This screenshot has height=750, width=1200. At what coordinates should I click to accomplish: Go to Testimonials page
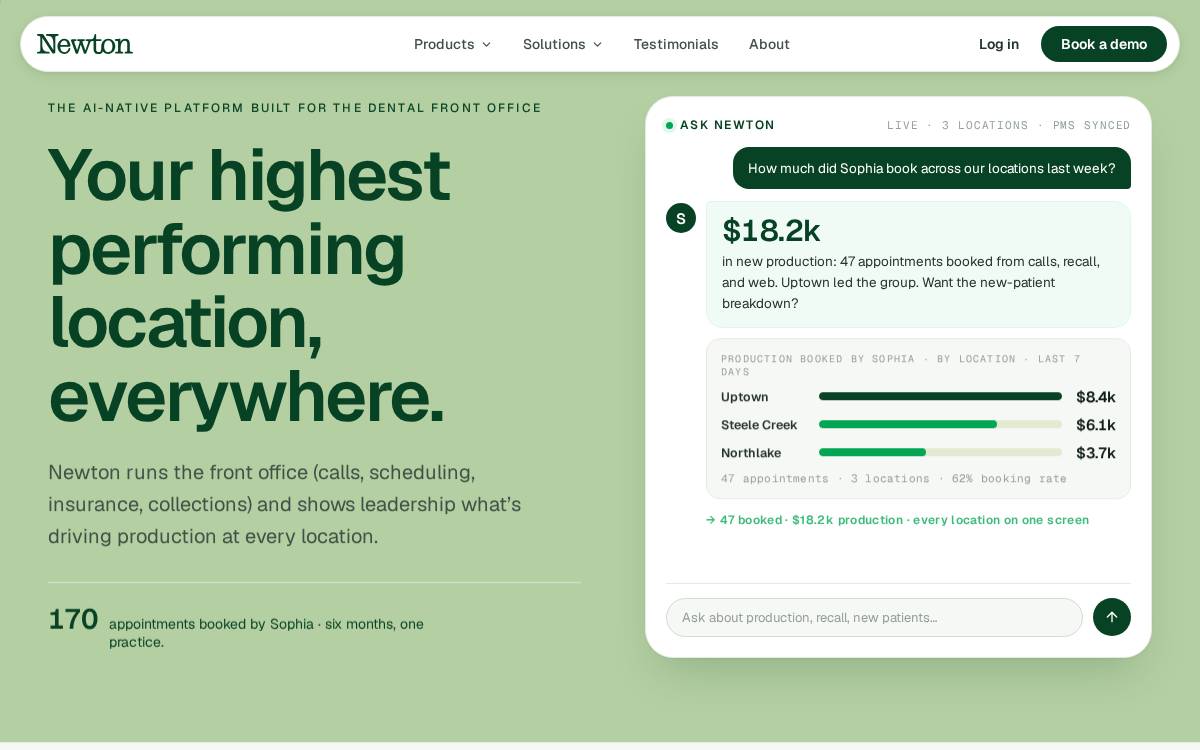pyautogui.click(x=676, y=44)
